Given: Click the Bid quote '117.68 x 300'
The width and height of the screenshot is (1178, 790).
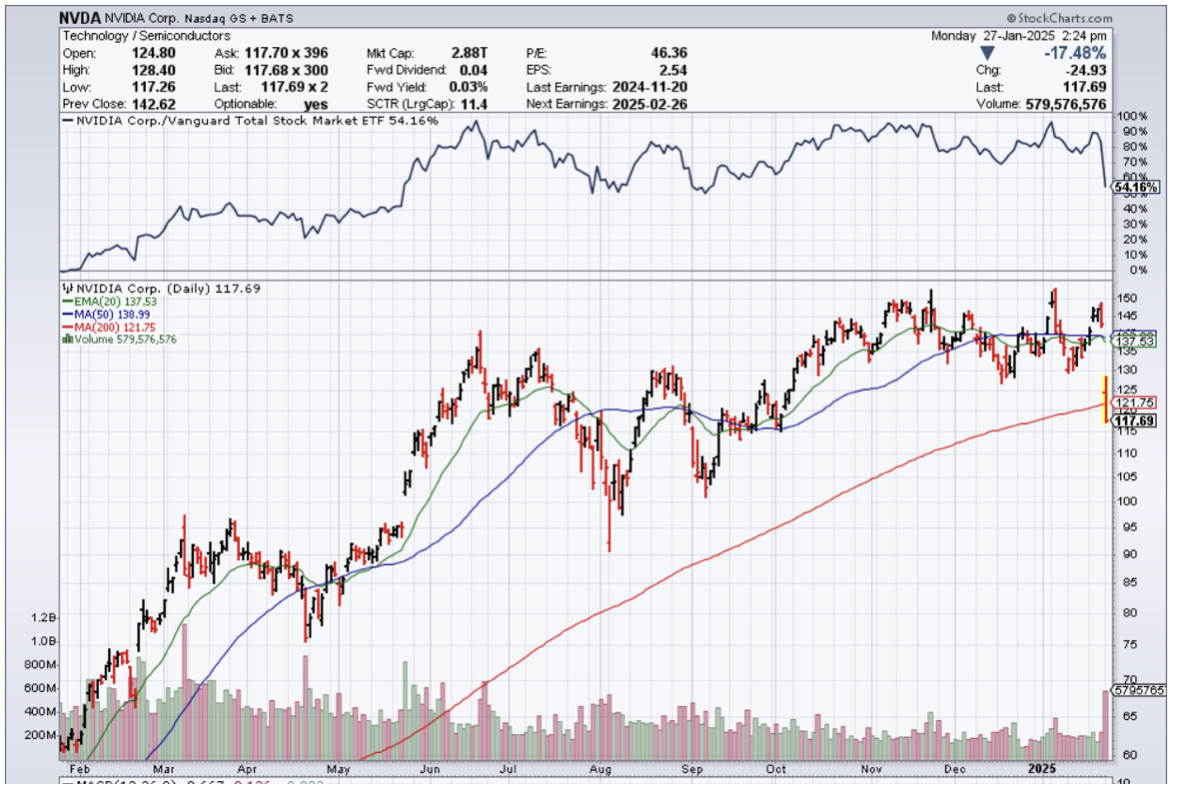Looking at the screenshot, I should pyautogui.click(x=286, y=70).
